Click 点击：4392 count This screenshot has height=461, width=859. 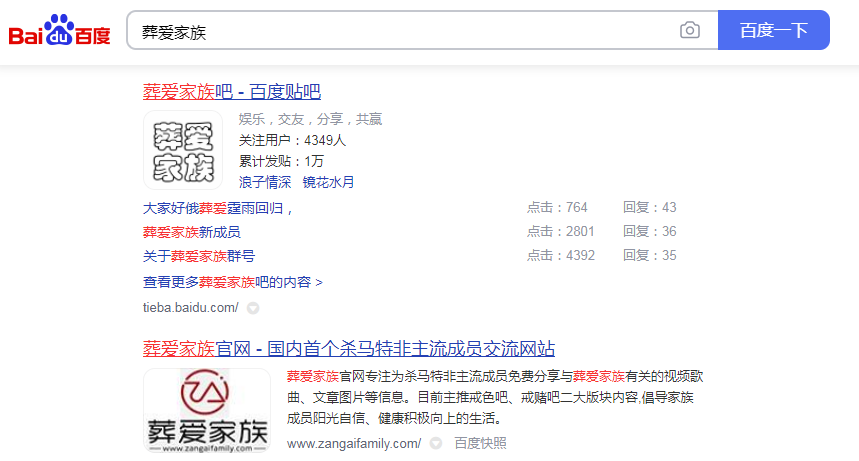pyautogui.click(x=561, y=255)
